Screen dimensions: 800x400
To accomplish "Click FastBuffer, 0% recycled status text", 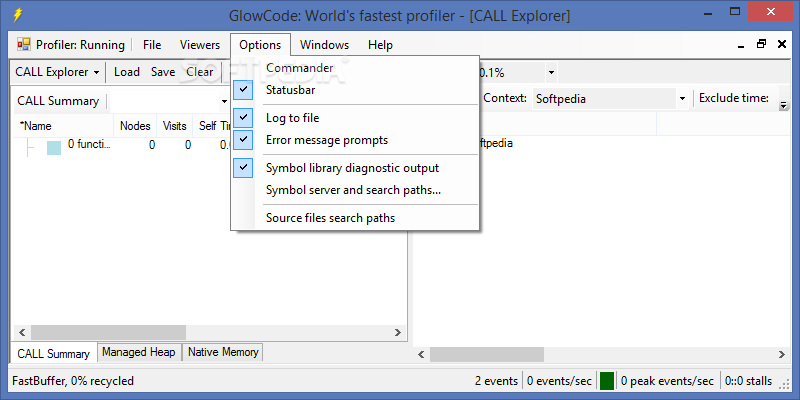I will pos(73,381).
